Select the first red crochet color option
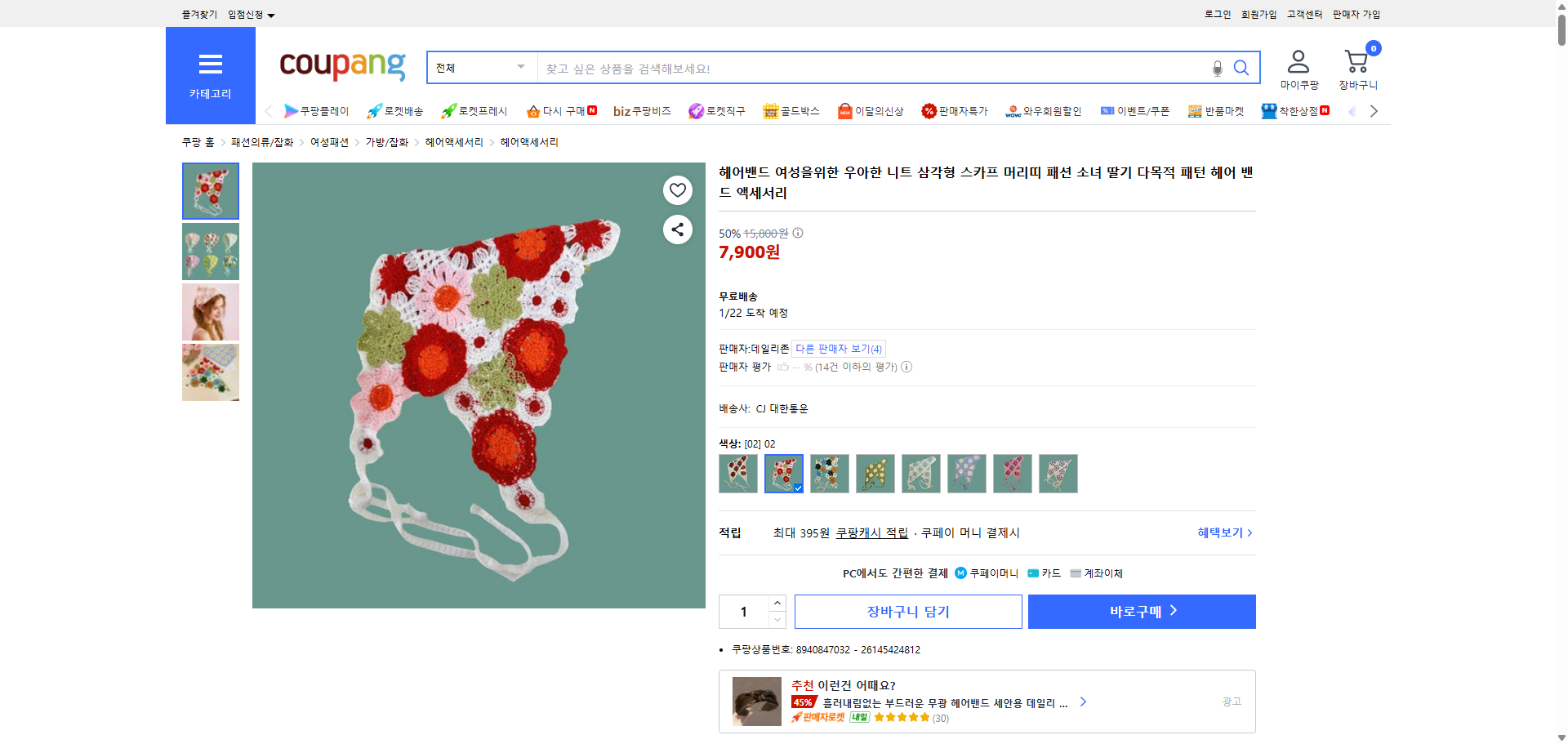 click(737, 474)
